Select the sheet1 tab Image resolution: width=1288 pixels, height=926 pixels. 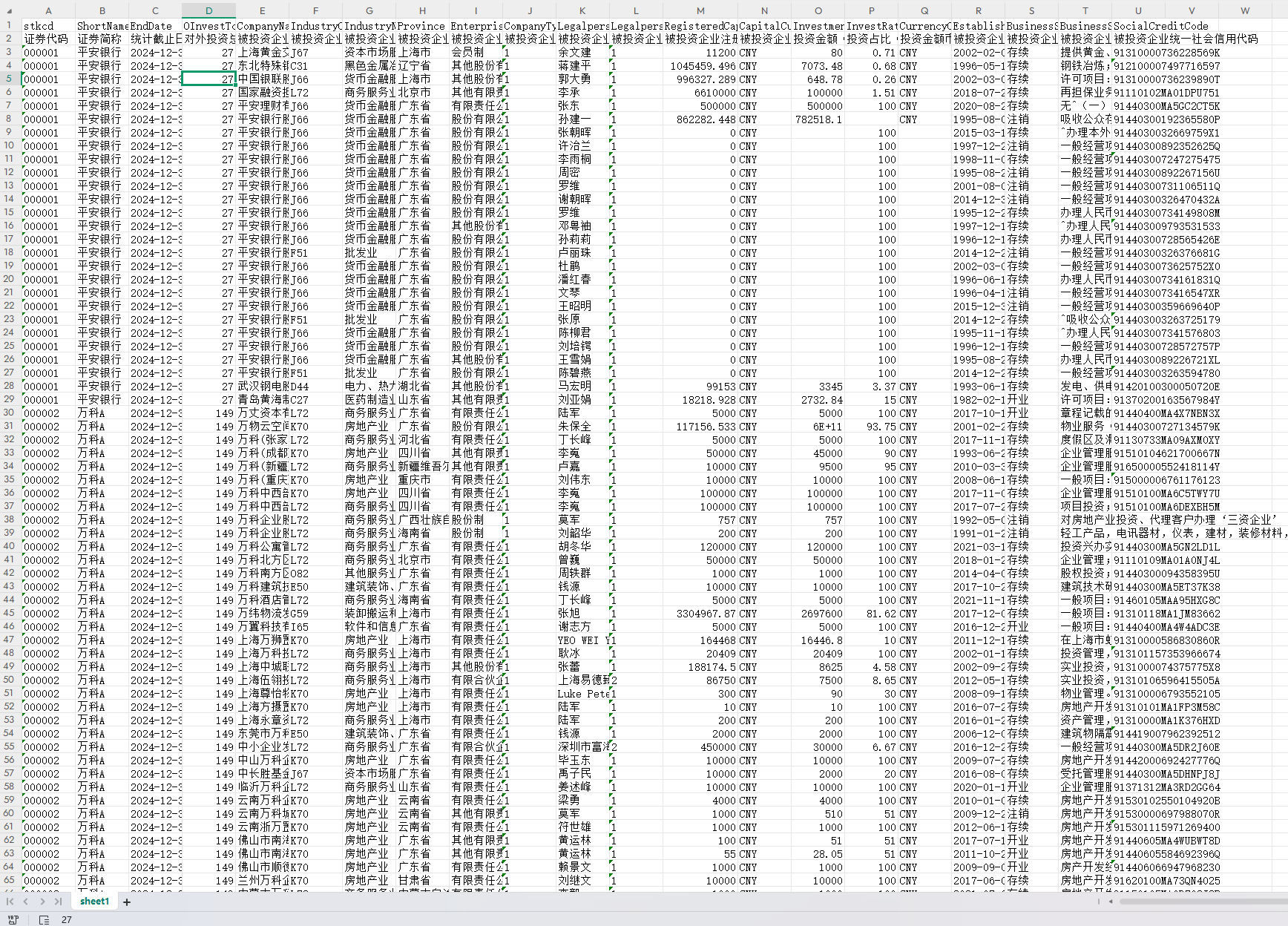pyautogui.click(x=94, y=902)
